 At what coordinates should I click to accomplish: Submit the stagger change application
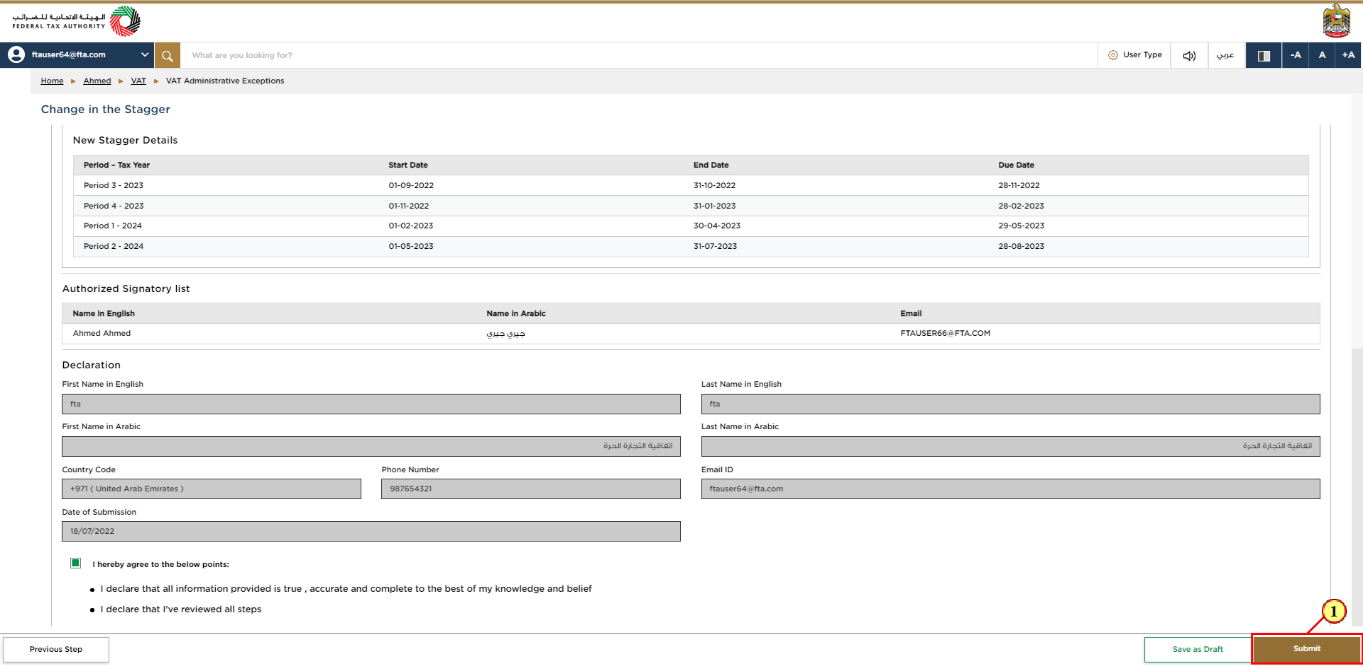(x=1306, y=649)
